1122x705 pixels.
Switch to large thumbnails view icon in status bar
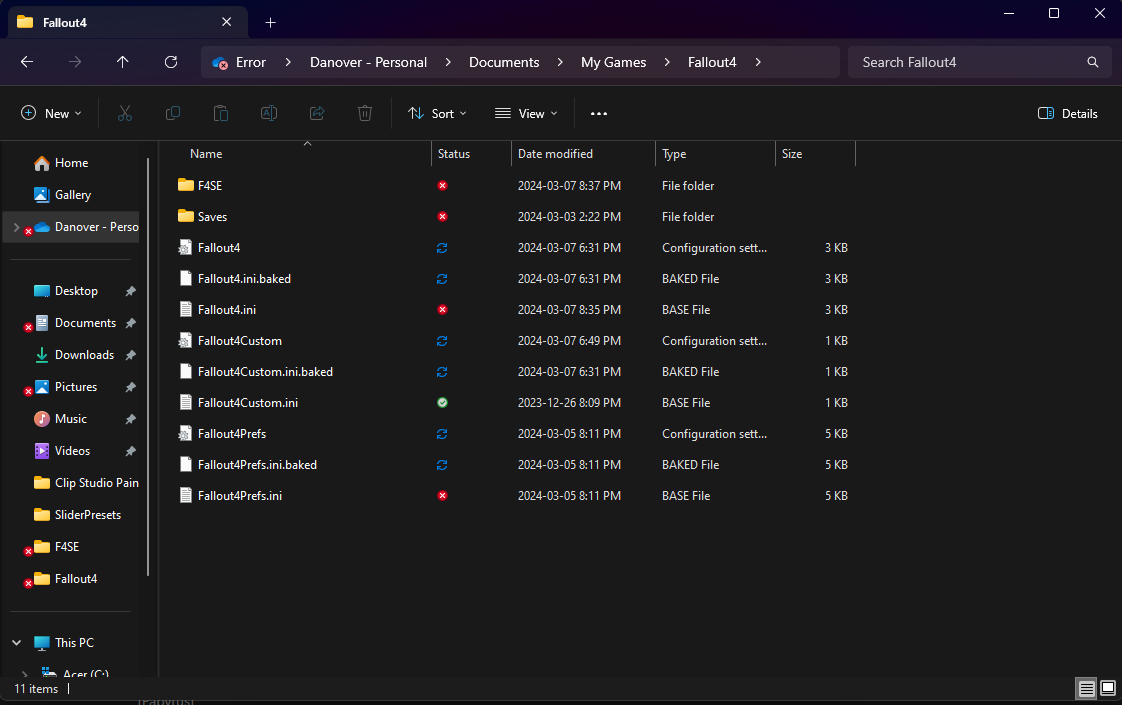pos(1108,689)
